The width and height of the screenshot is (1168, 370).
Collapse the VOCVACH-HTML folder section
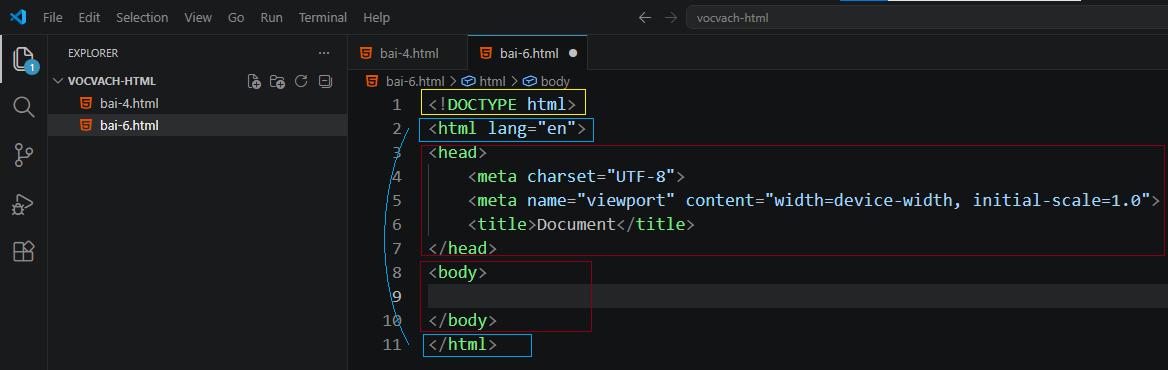pyautogui.click(x=112, y=81)
